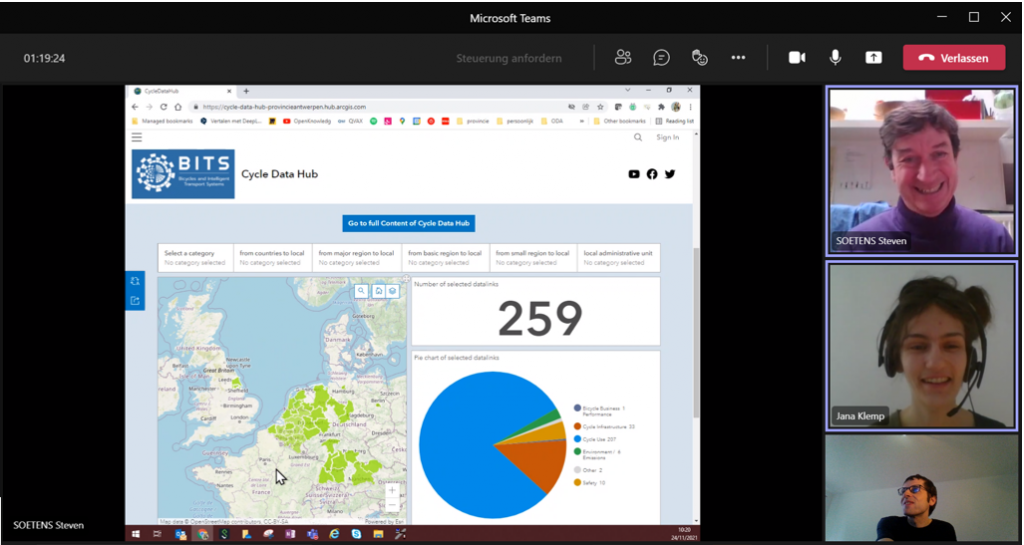Click the hub site search icon
Screen dimensions: 1024x545
pyautogui.click(x=638, y=137)
